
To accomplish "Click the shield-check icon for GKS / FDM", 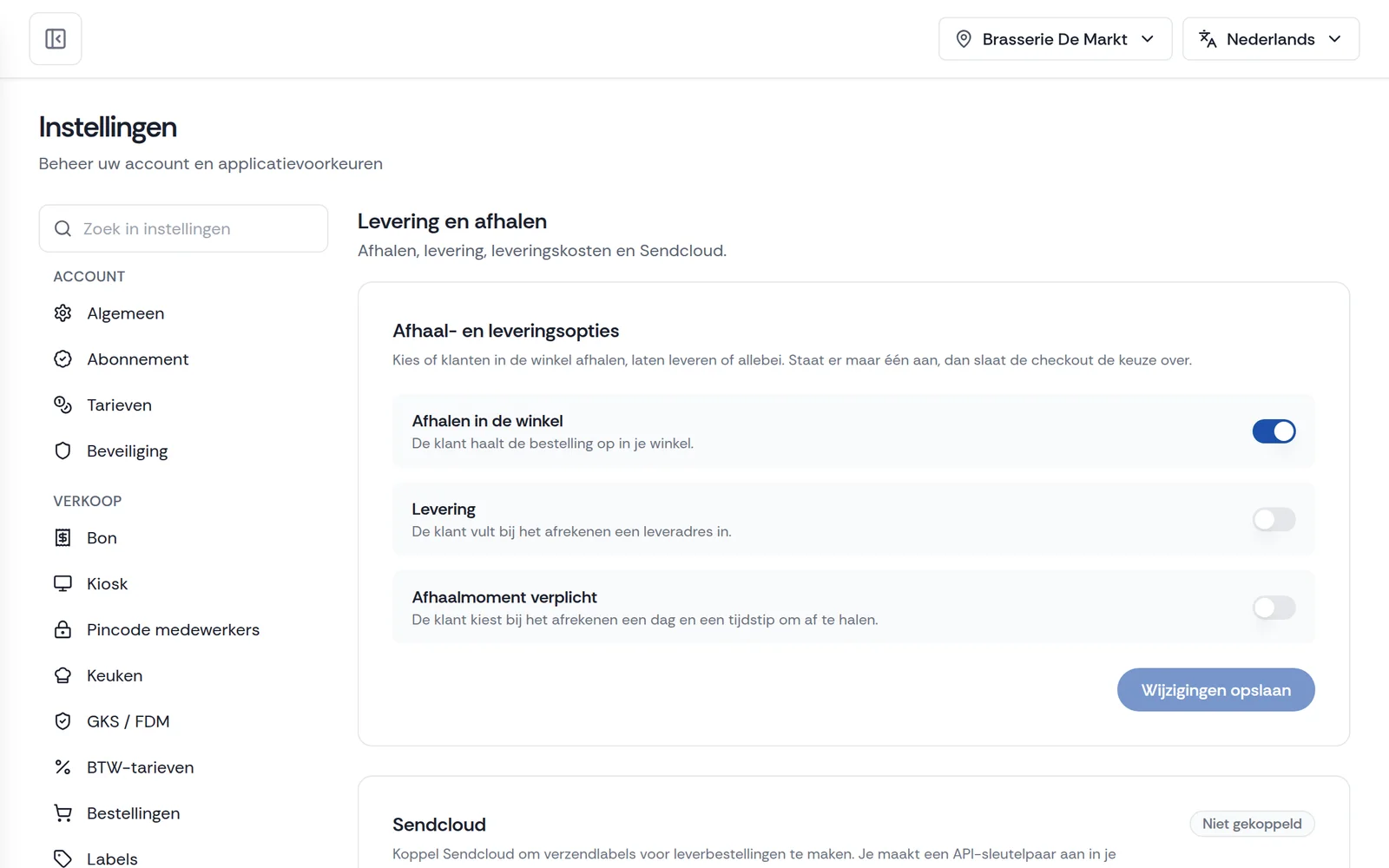I will click(x=63, y=722).
